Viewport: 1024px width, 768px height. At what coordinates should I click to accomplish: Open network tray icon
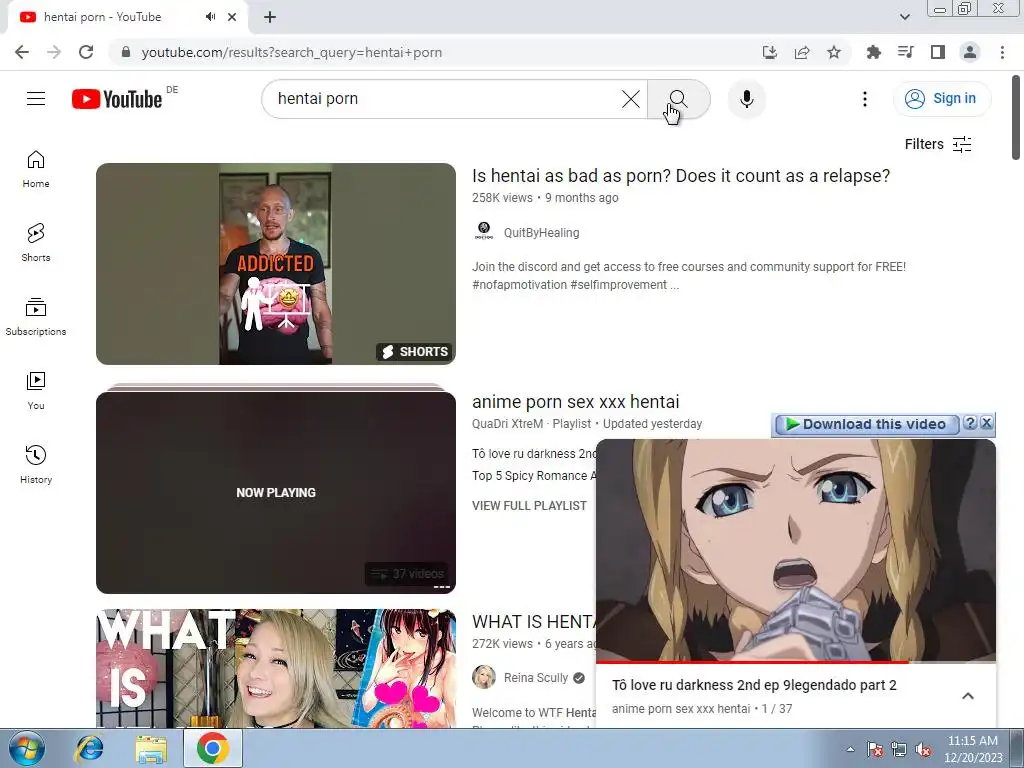899,750
